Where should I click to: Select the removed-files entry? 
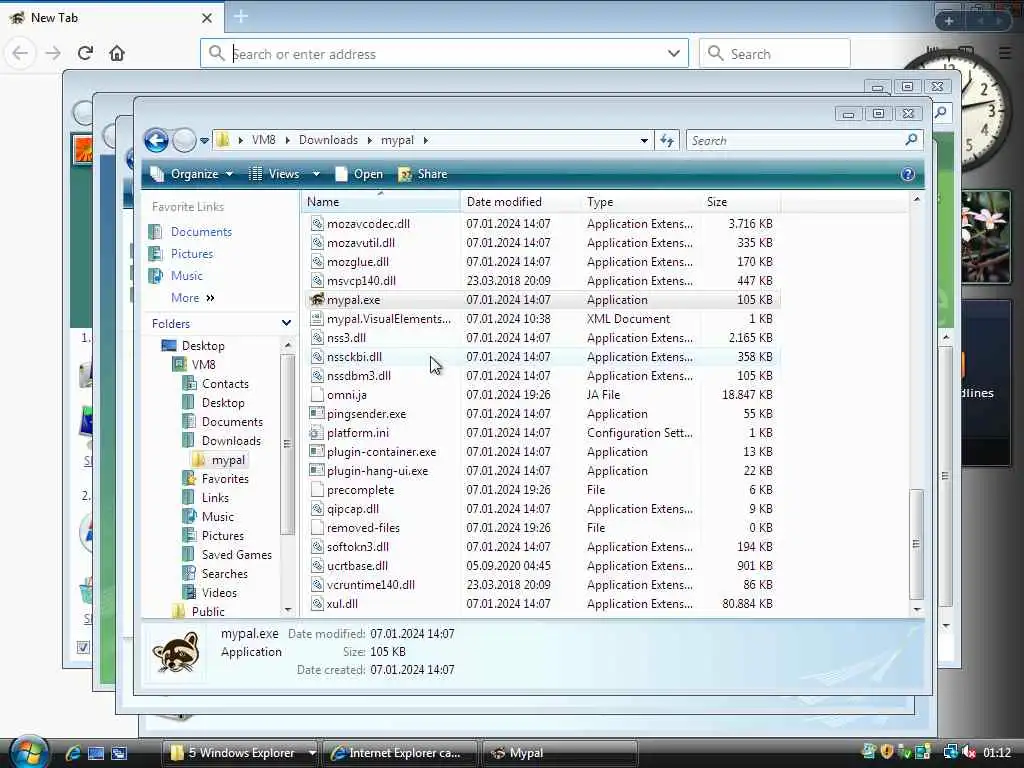363,528
